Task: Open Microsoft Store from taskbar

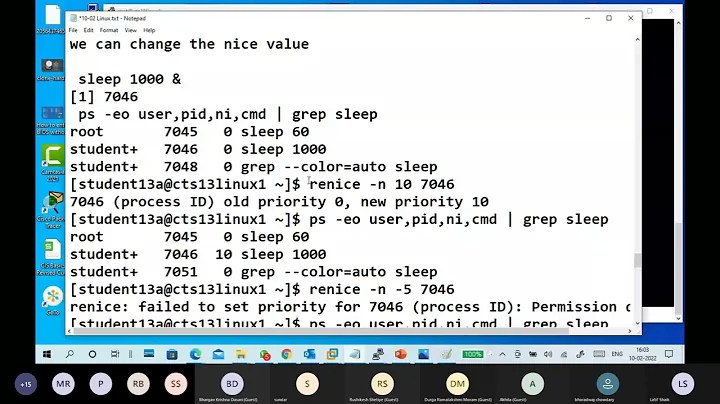Action: pos(172,354)
